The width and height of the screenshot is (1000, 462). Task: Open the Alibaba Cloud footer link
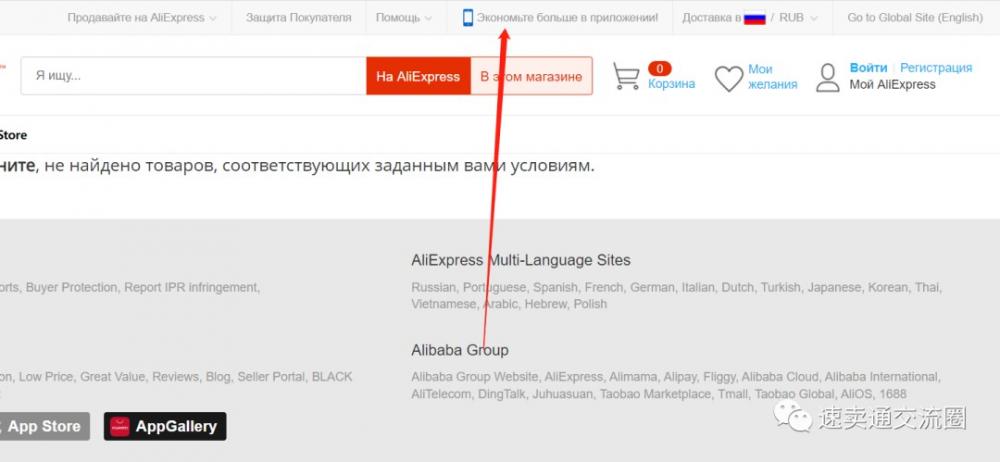[x=781, y=377]
